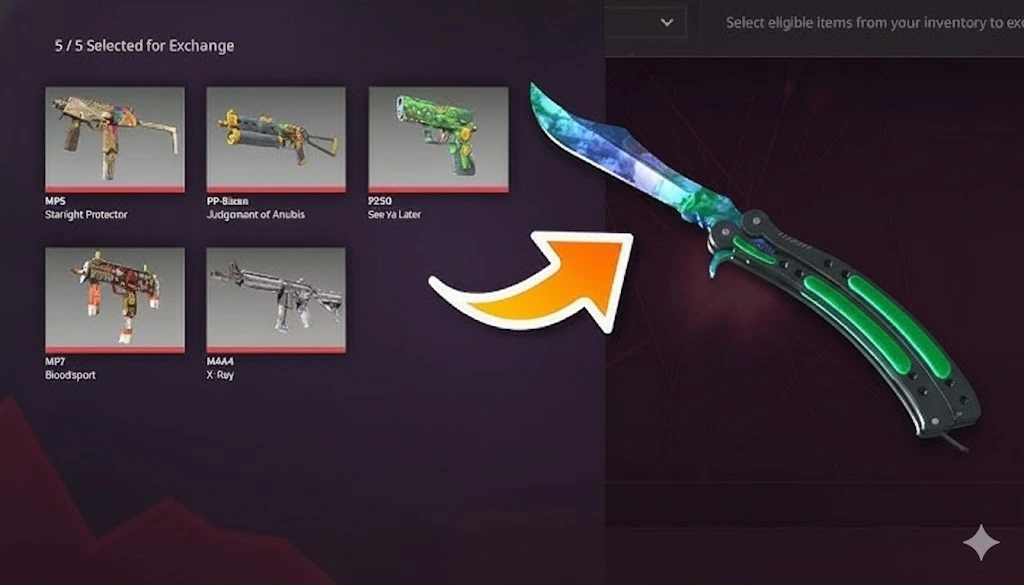Select the MP5 Starlight Protector skin thumbnail
The width and height of the screenshot is (1024, 585).
coord(115,139)
